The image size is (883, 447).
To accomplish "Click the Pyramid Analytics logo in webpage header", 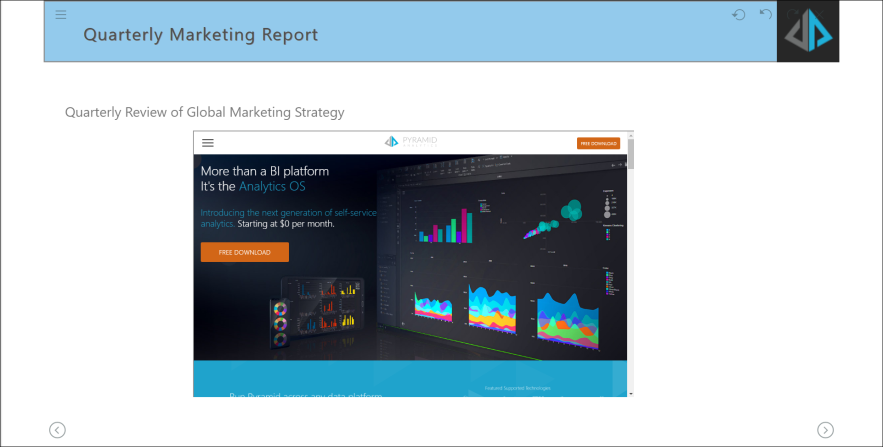I will point(411,142).
